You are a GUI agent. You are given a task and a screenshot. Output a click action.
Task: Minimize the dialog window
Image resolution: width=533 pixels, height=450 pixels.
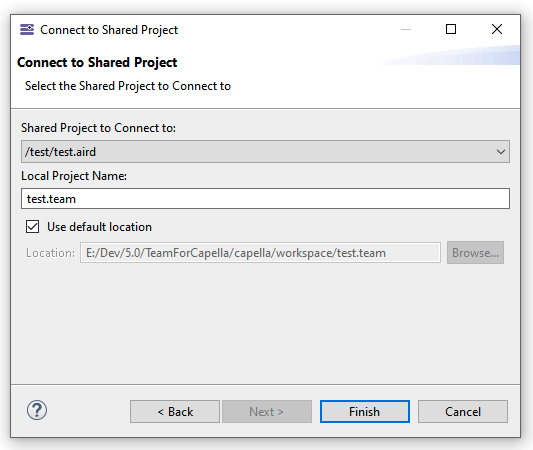pos(406,29)
